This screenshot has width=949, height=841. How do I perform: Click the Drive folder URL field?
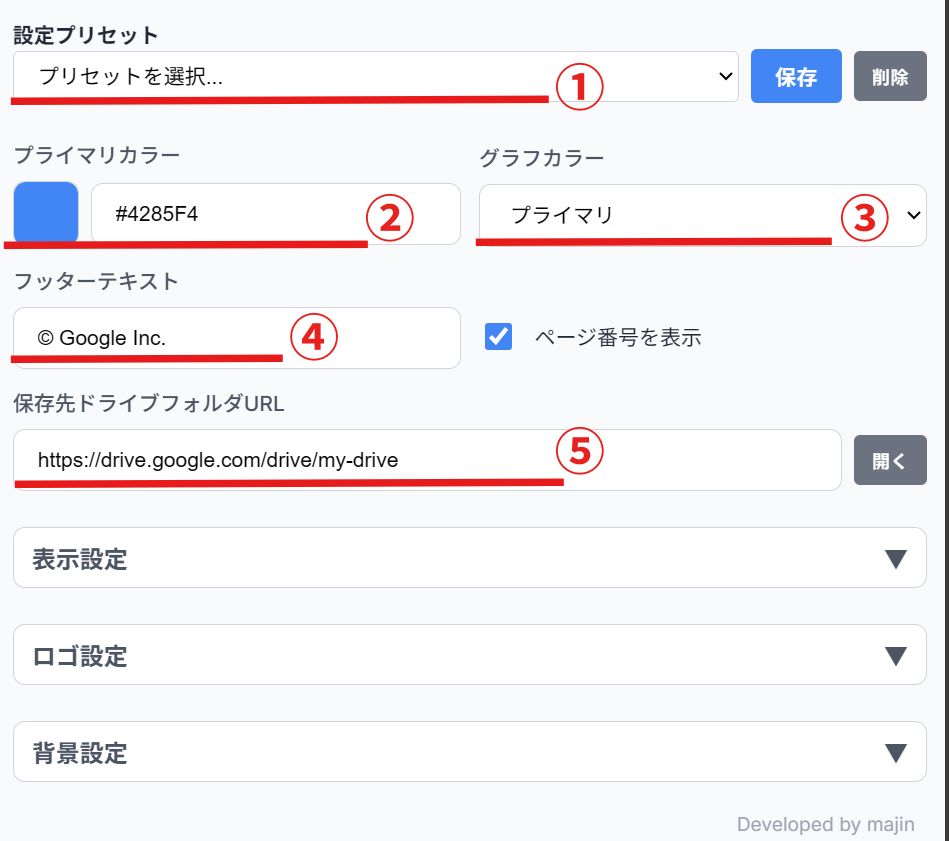pos(427,460)
